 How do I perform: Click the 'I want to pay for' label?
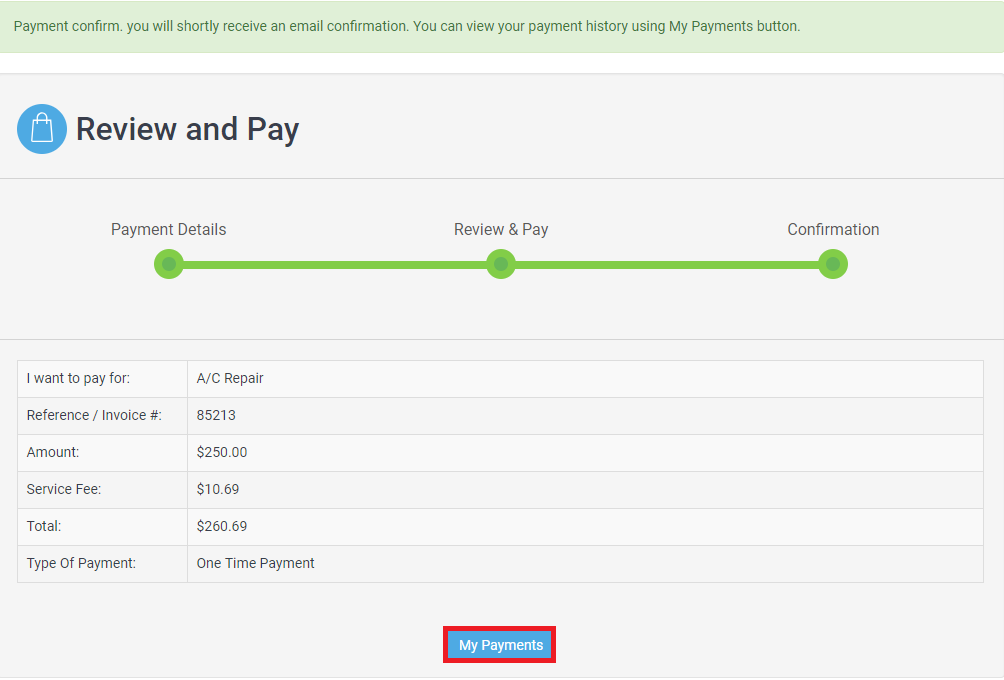[78, 378]
